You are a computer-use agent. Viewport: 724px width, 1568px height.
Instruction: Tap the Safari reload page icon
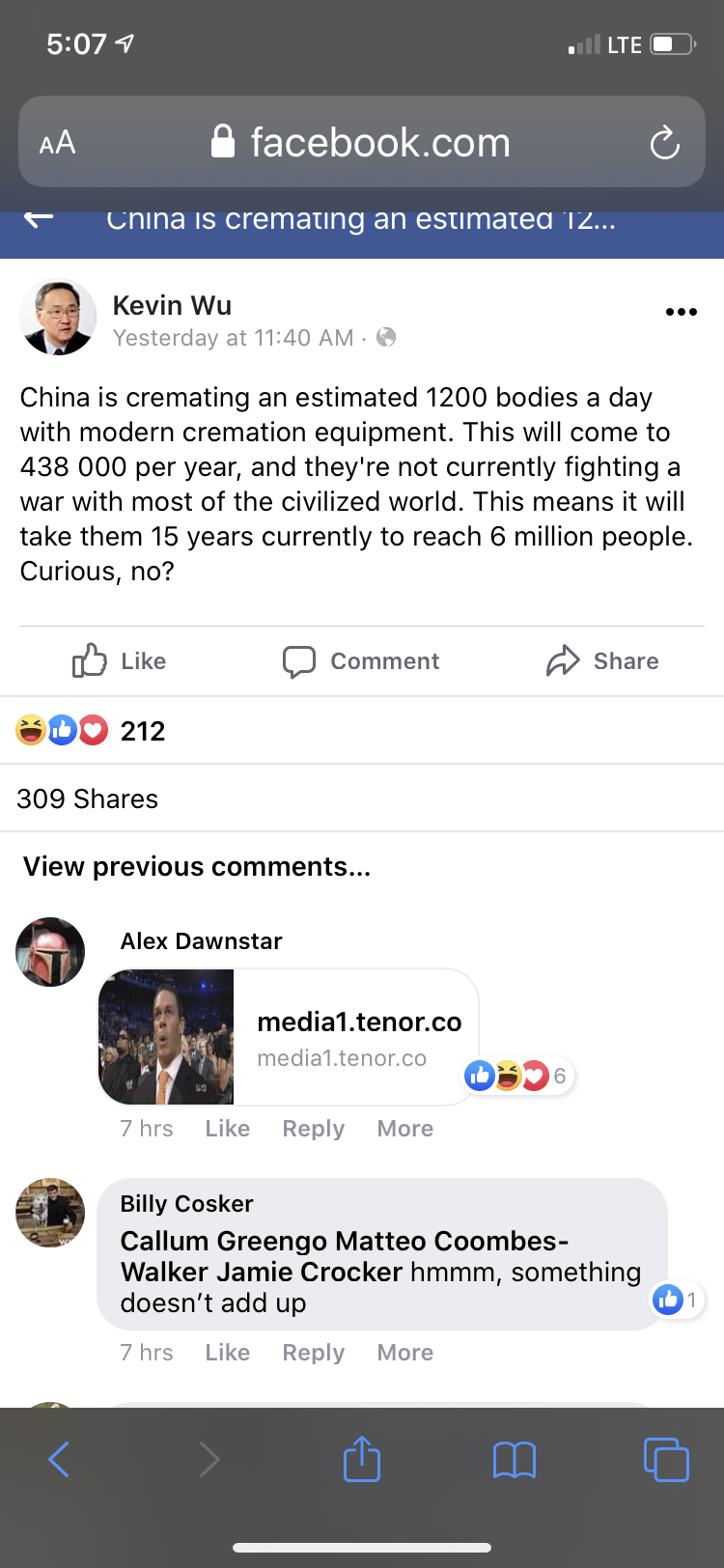(664, 144)
